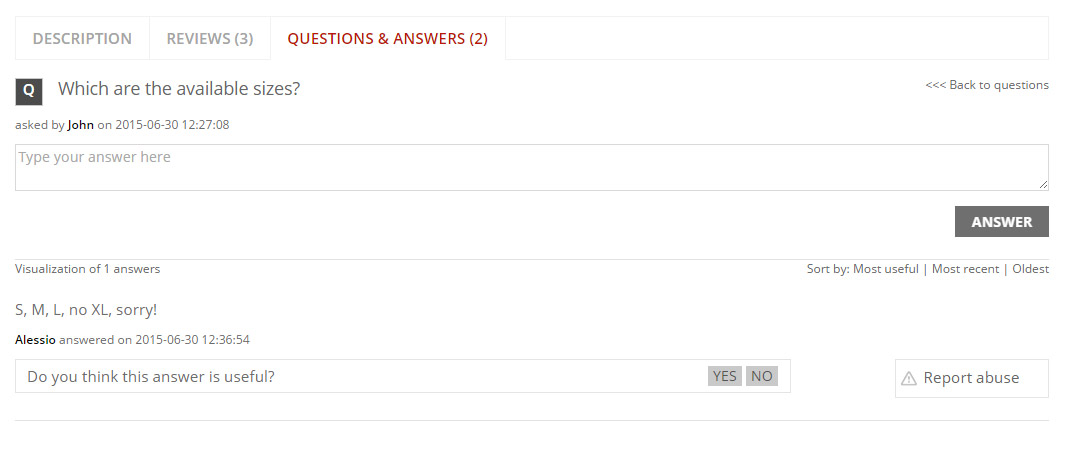Click the warning triangle icon

(909, 378)
